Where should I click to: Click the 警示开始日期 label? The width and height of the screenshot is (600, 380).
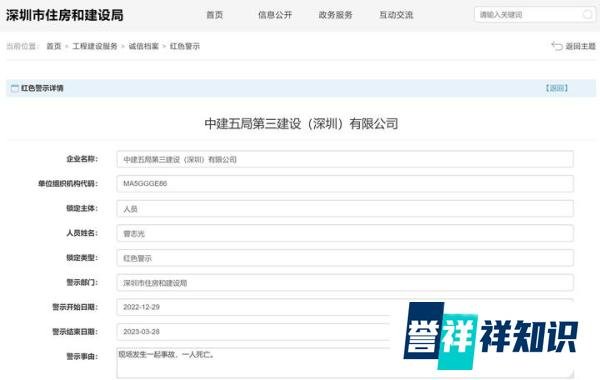75,307
